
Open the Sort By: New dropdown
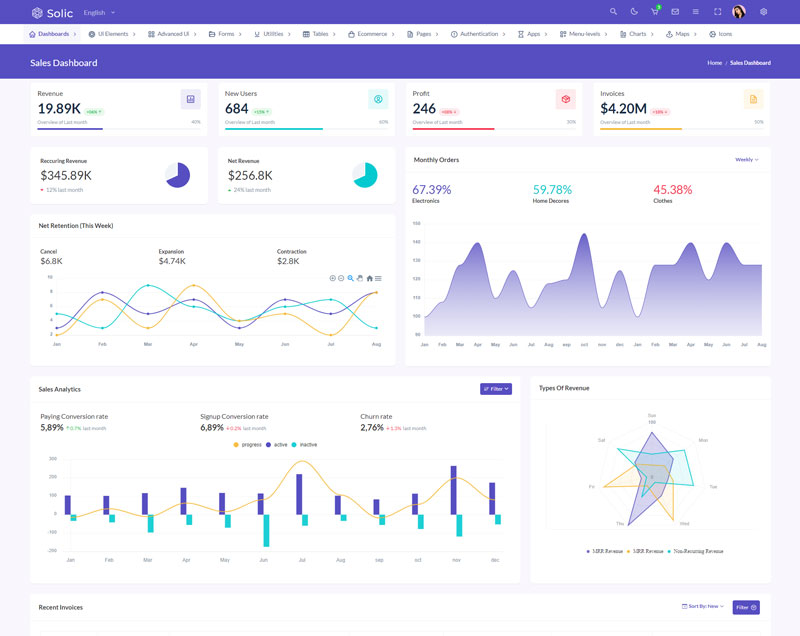[703, 606]
